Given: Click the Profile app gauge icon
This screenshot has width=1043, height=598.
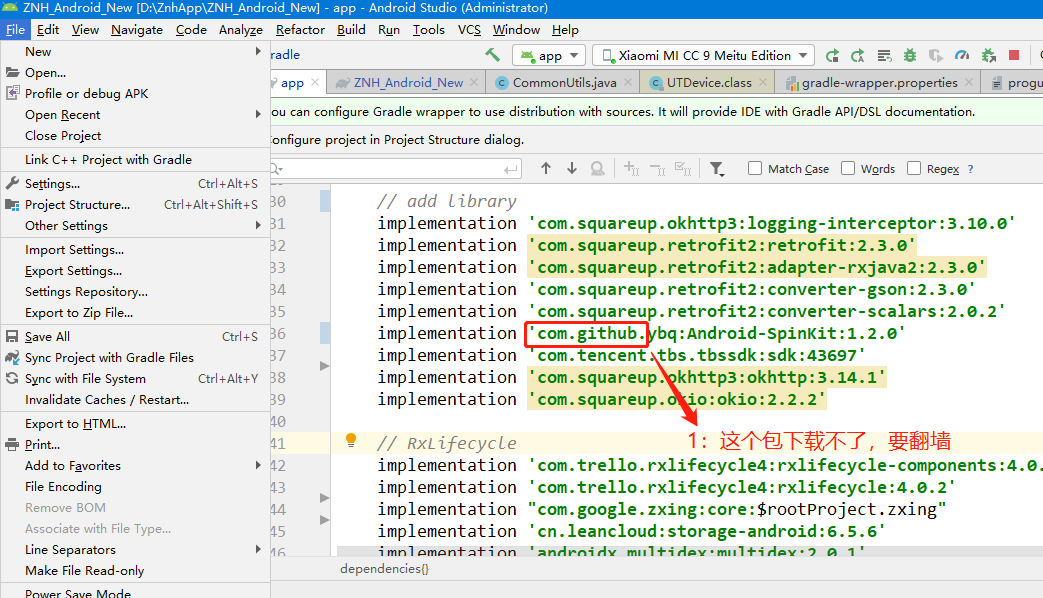Looking at the screenshot, I should pyautogui.click(x=962, y=56).
